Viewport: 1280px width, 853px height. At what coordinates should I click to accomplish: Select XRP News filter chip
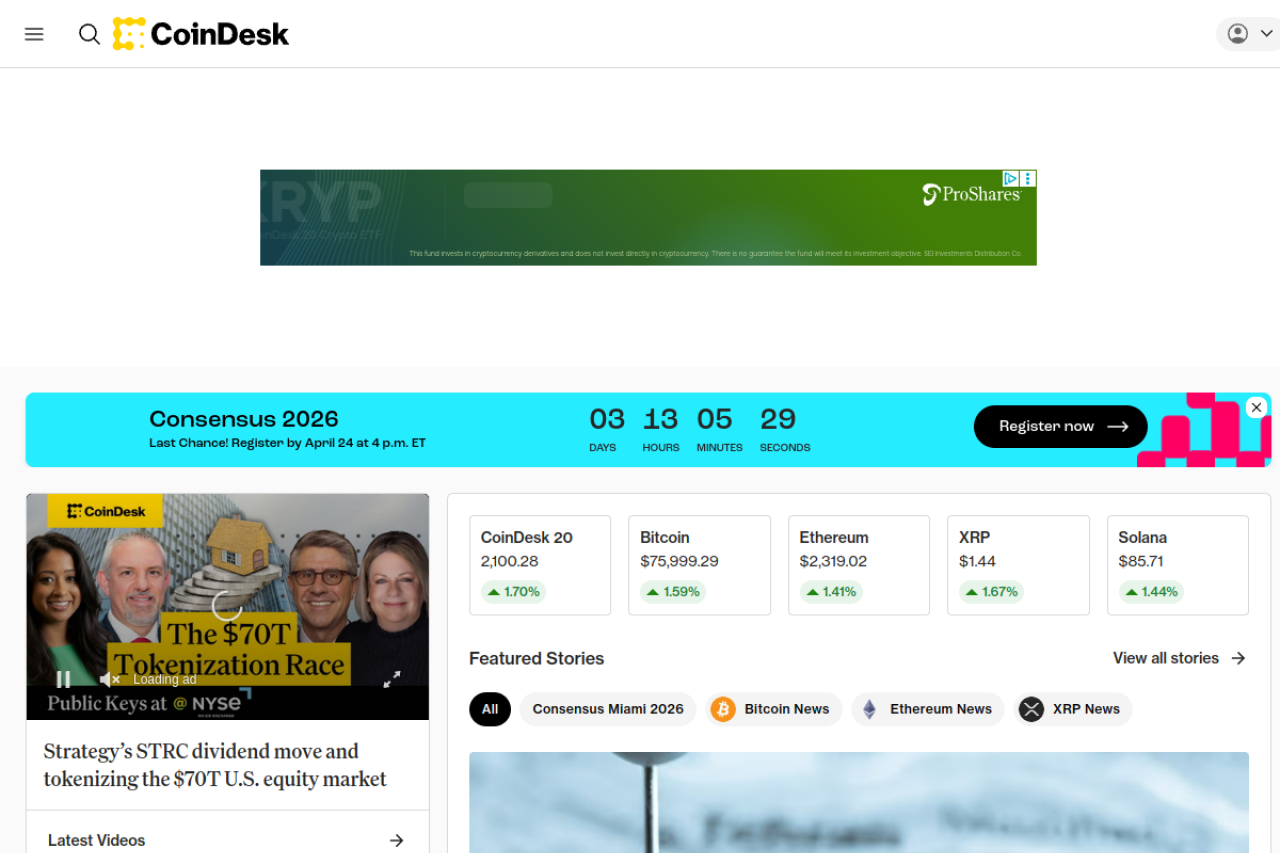[x=1072, y=709]
